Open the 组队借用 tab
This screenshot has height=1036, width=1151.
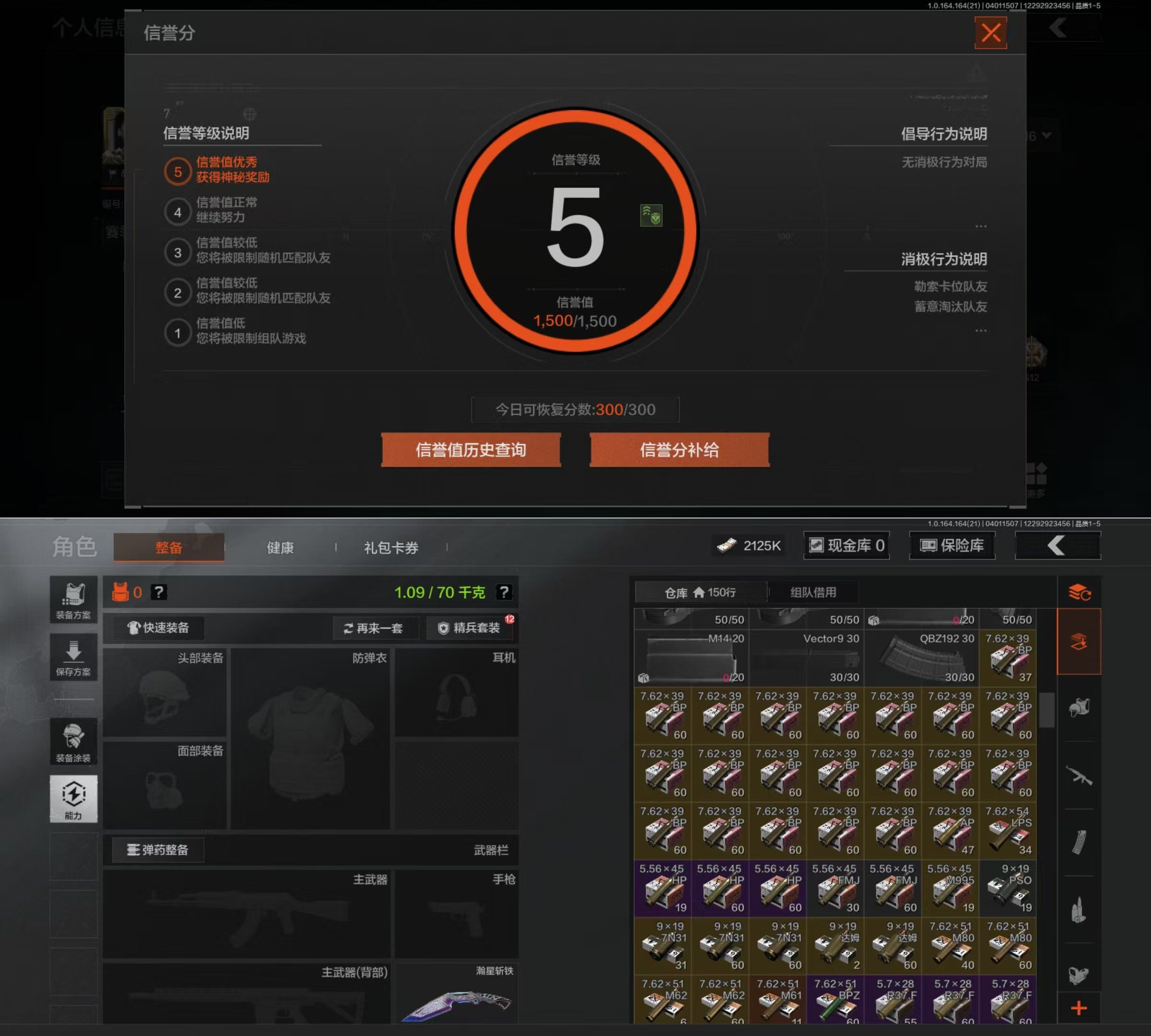[813, 592]
